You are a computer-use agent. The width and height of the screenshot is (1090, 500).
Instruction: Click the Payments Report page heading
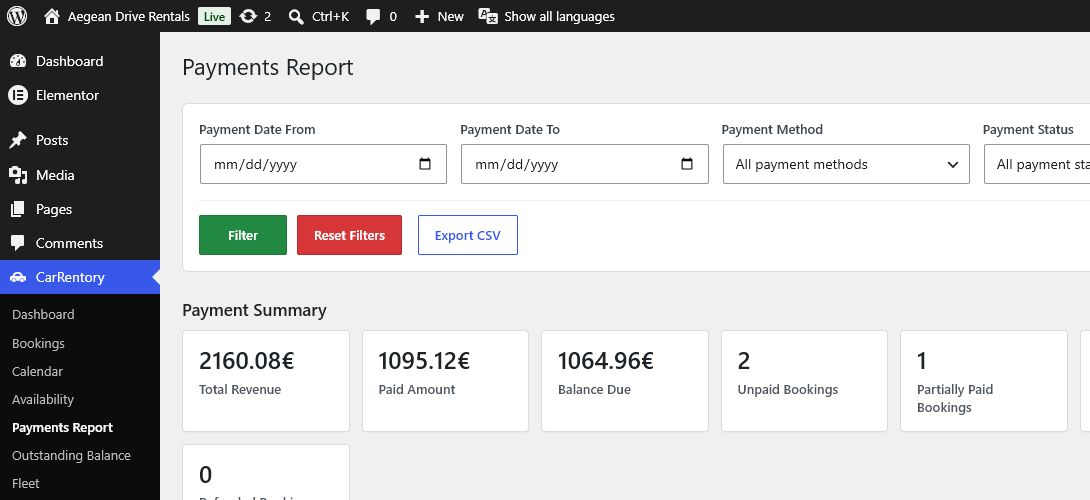[268, 68]
